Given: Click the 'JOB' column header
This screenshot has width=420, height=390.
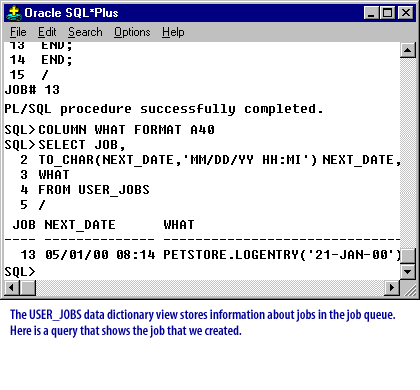Looking at the screenshot, I should coord(24,225).
